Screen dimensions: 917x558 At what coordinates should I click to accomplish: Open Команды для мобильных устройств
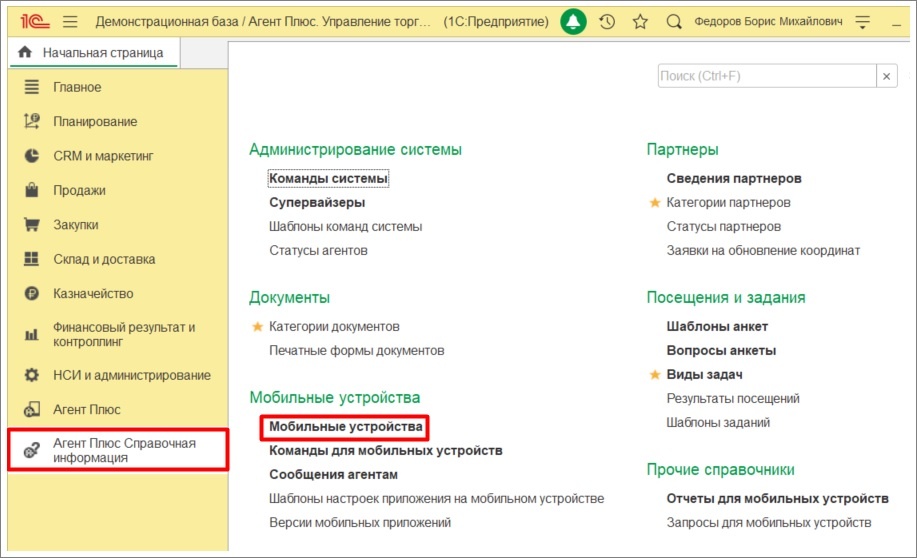click(386, 450)
